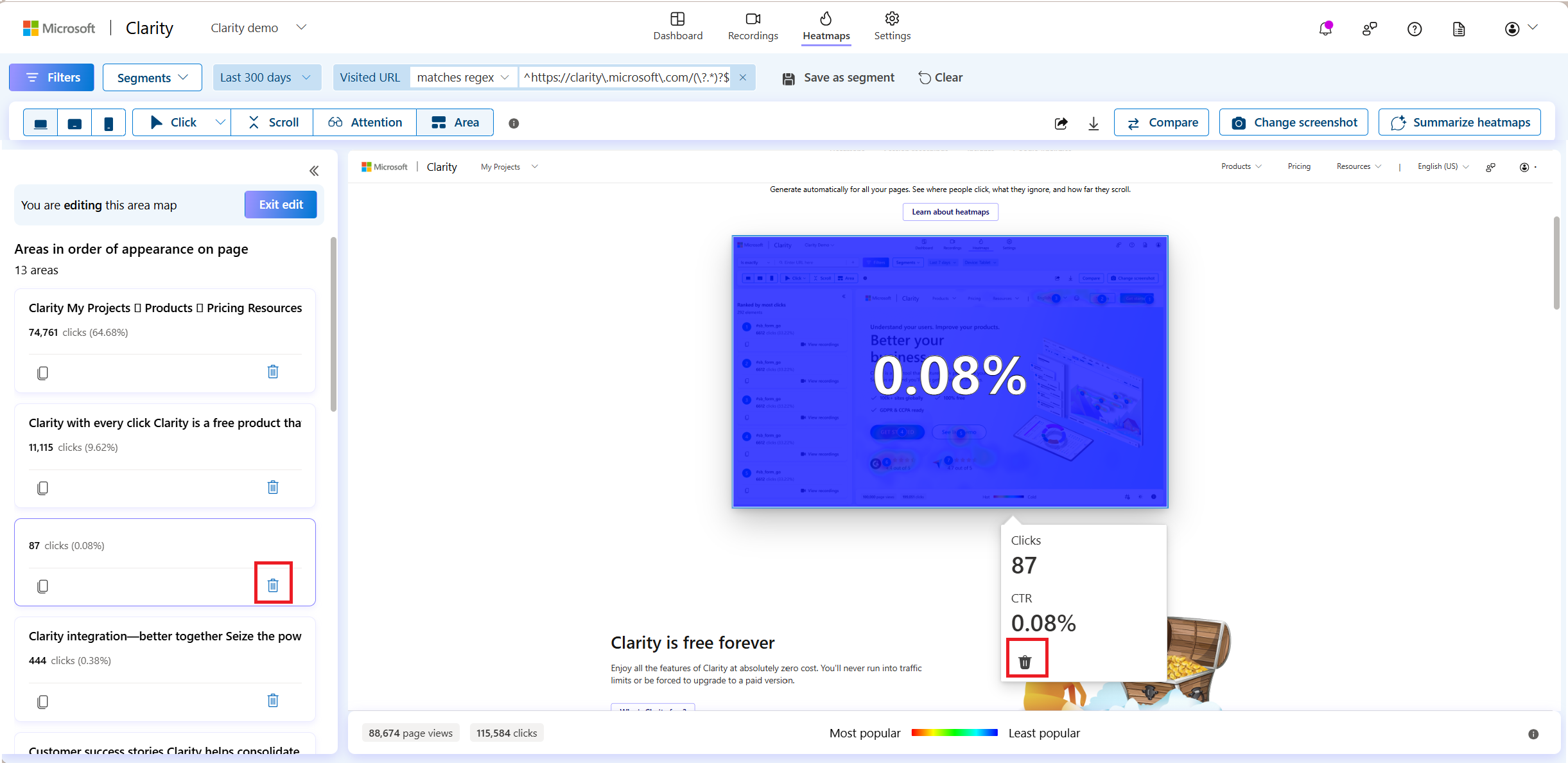Image resolution: width=1568 pixels, height=763 pixels.
Task: Click the Compare button
Action: tap(1161, 123)
